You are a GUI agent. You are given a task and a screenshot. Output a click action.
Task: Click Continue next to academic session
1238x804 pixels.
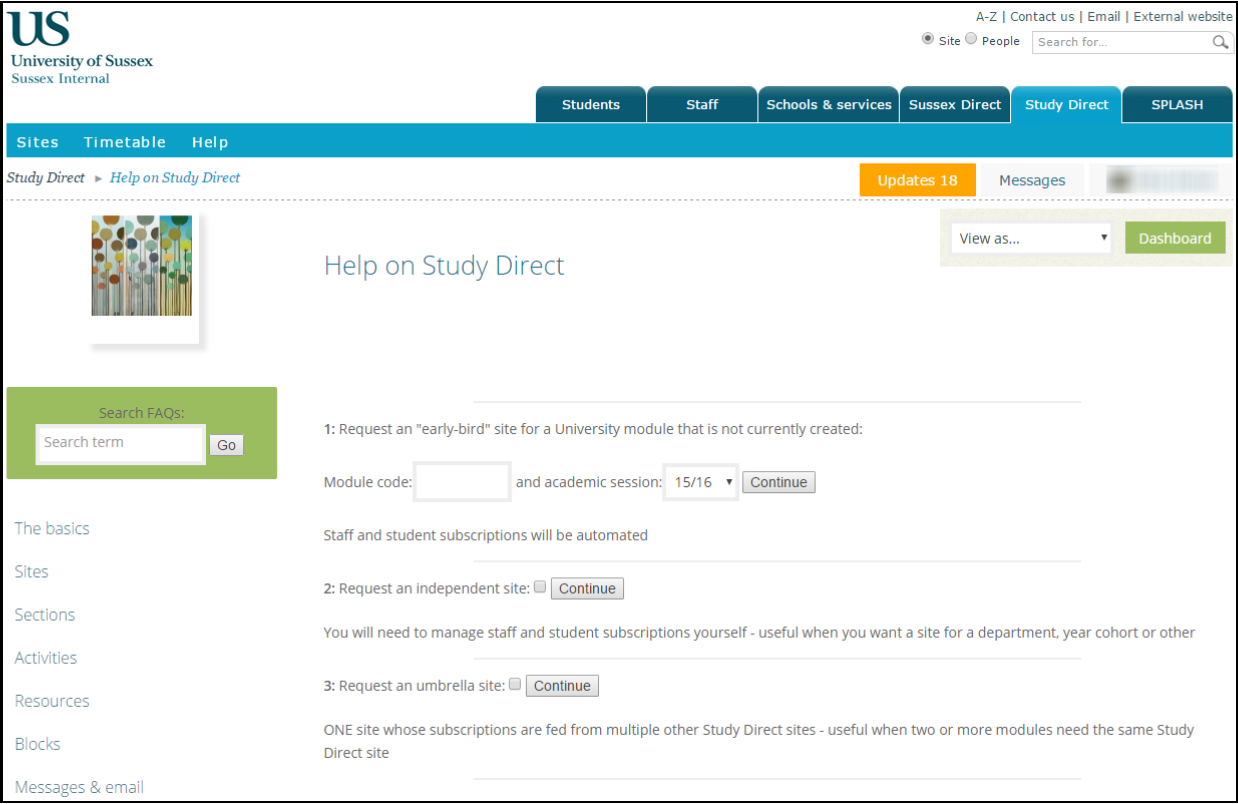coord(779,482)
